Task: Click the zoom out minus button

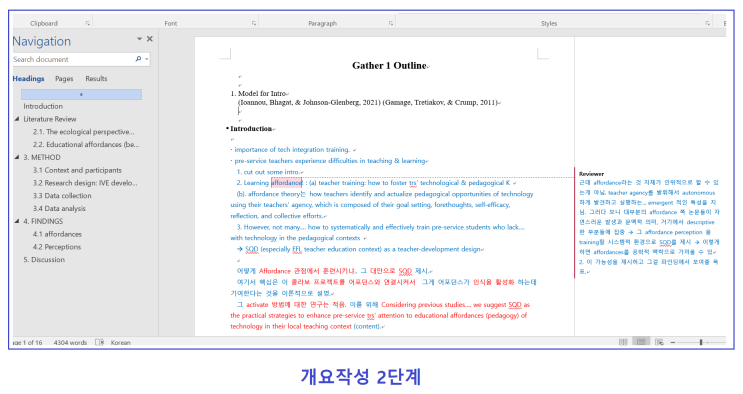Action: click(673, 342)
